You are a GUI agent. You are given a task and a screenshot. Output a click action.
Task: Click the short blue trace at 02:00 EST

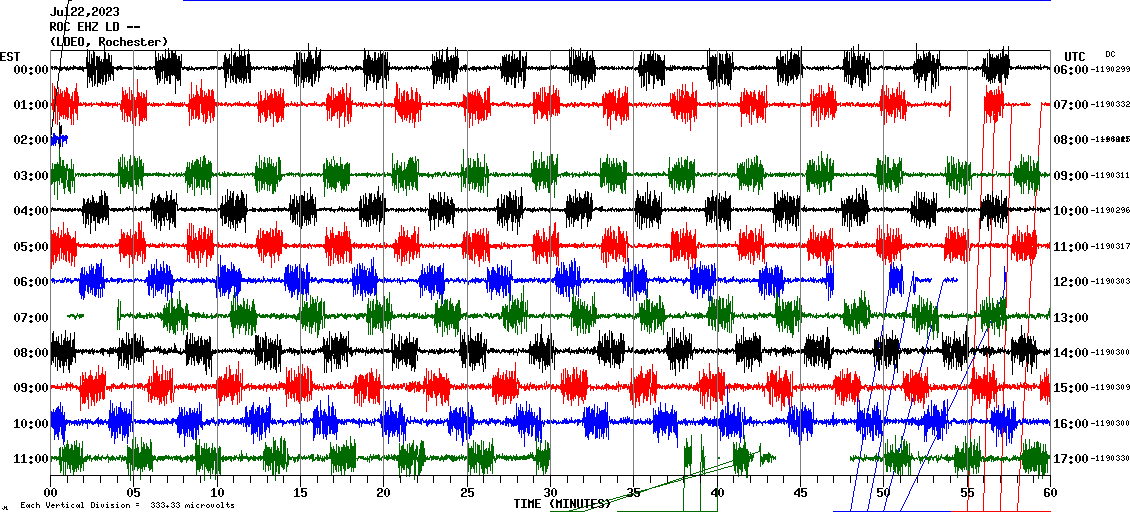point(59,140)
